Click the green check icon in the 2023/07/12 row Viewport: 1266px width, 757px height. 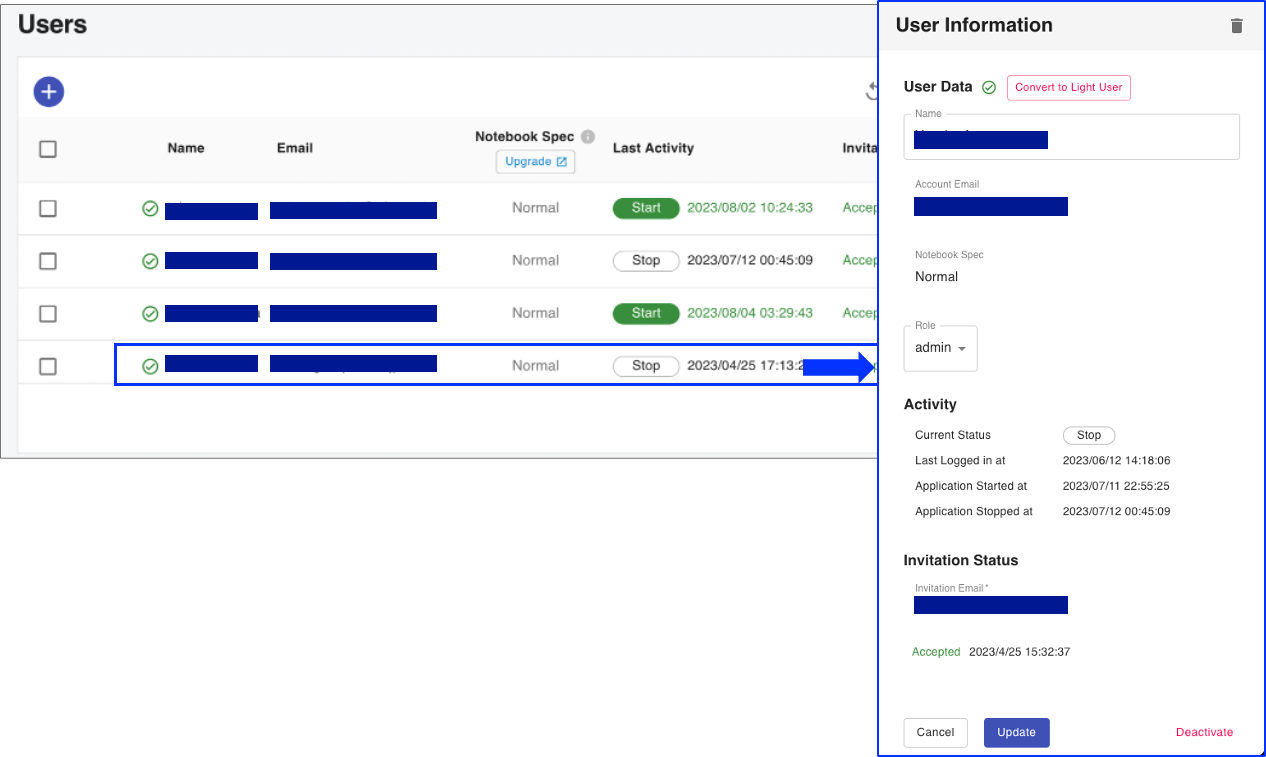150,261
